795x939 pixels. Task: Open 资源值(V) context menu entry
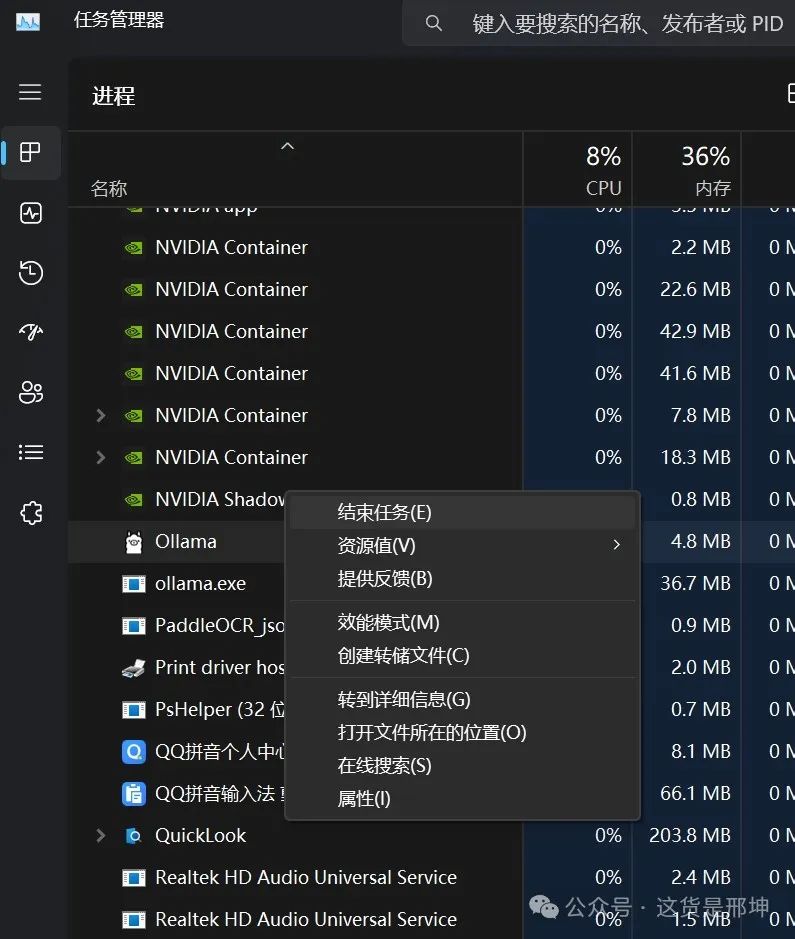(x=462, y=546)
